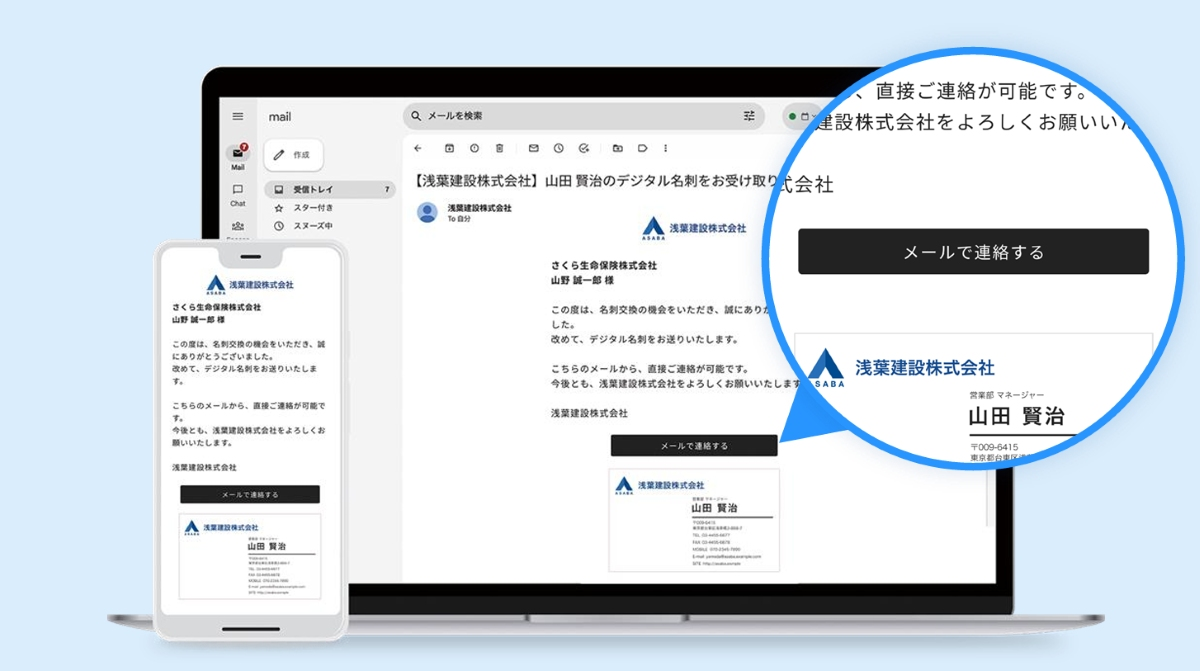Screen dimensions: 1200x671
Task: Click the label icon in the email toolbar
Action: pyautogui.click(x=642, y=148)
